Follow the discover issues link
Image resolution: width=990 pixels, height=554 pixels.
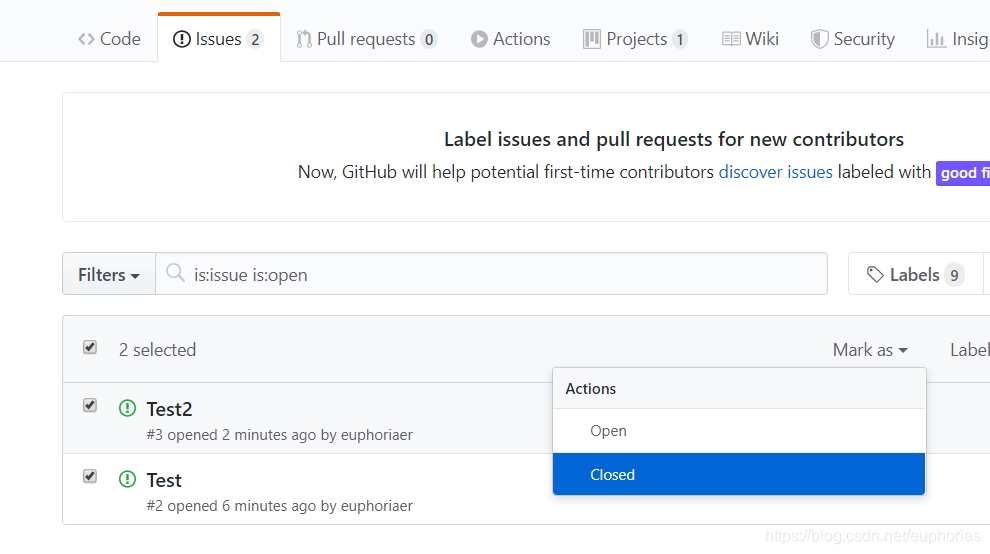[775, 172]
